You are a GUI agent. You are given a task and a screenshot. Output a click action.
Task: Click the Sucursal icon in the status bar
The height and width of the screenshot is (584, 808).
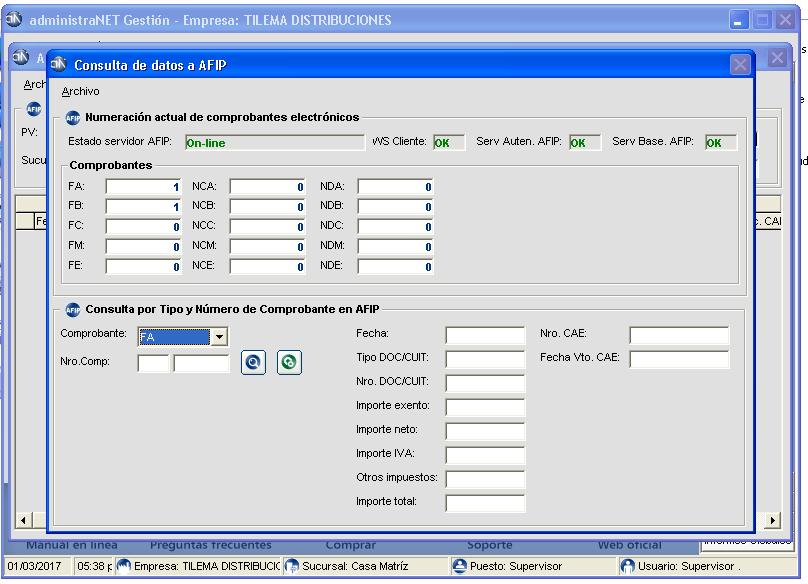click(x=292, y=566)
